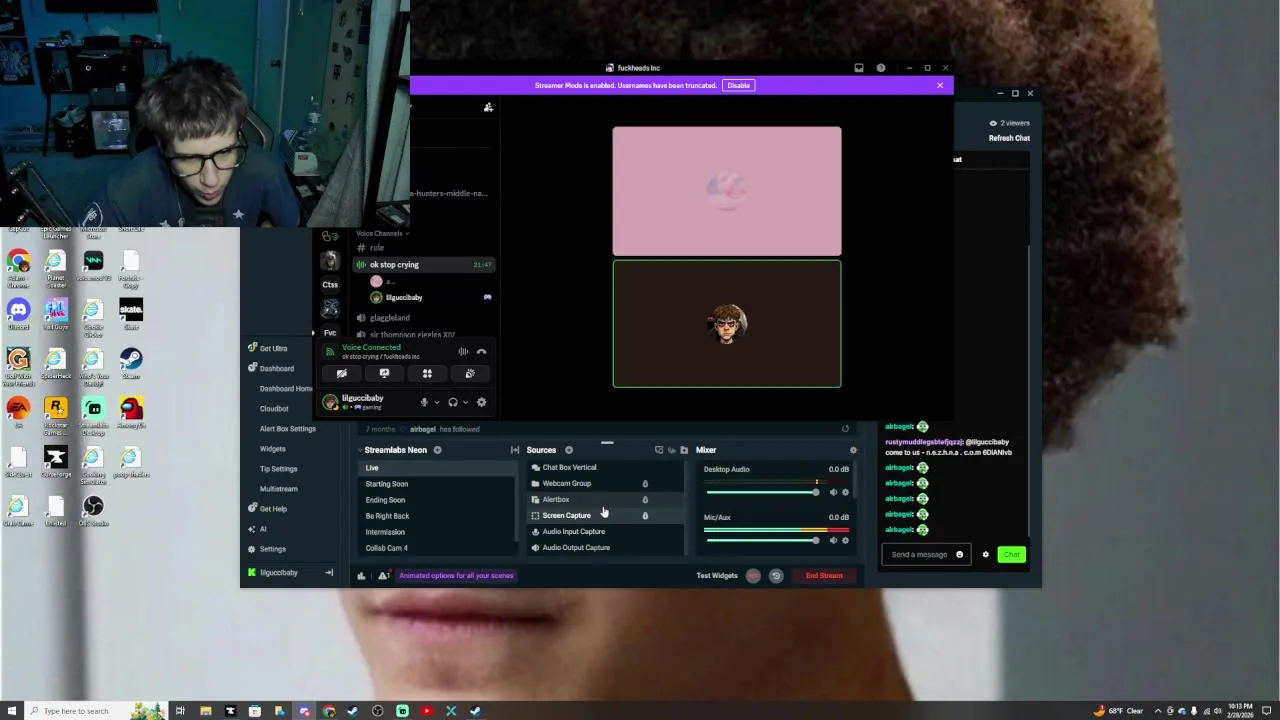Start recording with REC button
This screenshot has width=1280, height=720.
pos(753,576)
